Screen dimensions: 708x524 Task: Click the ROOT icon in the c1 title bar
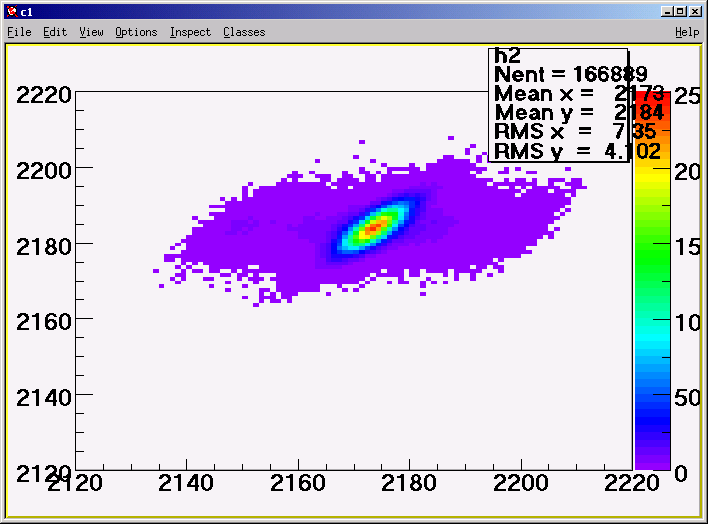pyautogui.click(x=12, y=12)
